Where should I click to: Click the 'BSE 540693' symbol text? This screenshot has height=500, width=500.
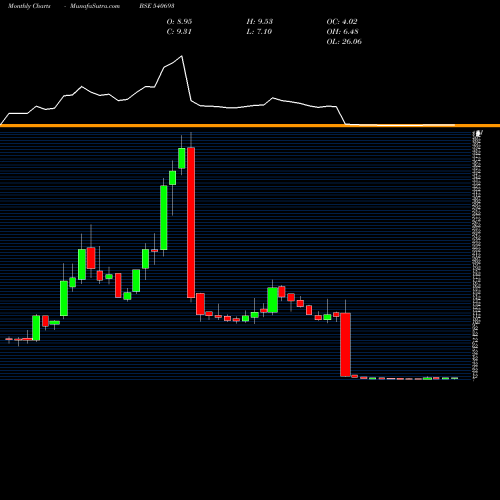pos(157,6)
